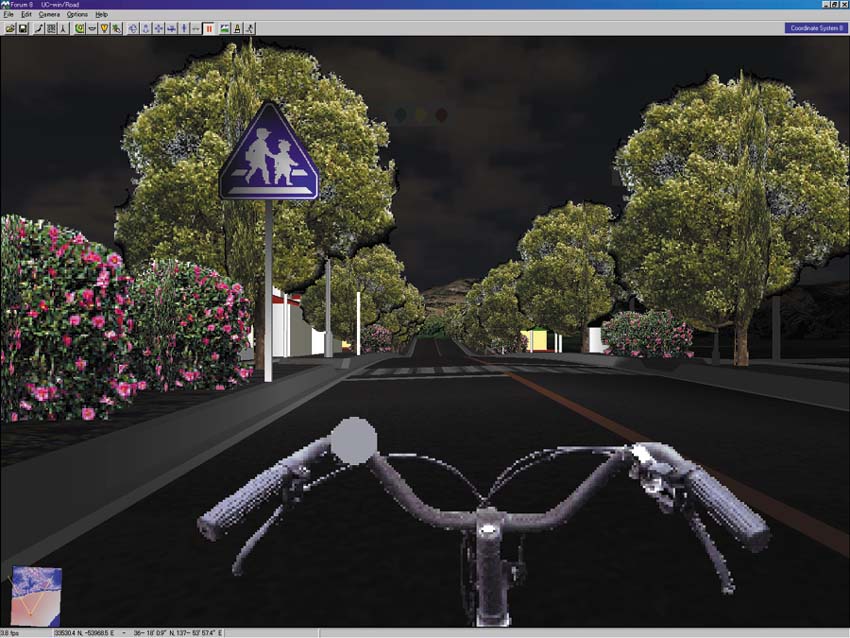Click the blue vertical move arrows icon
850x638 pixels.
[146, 29]
